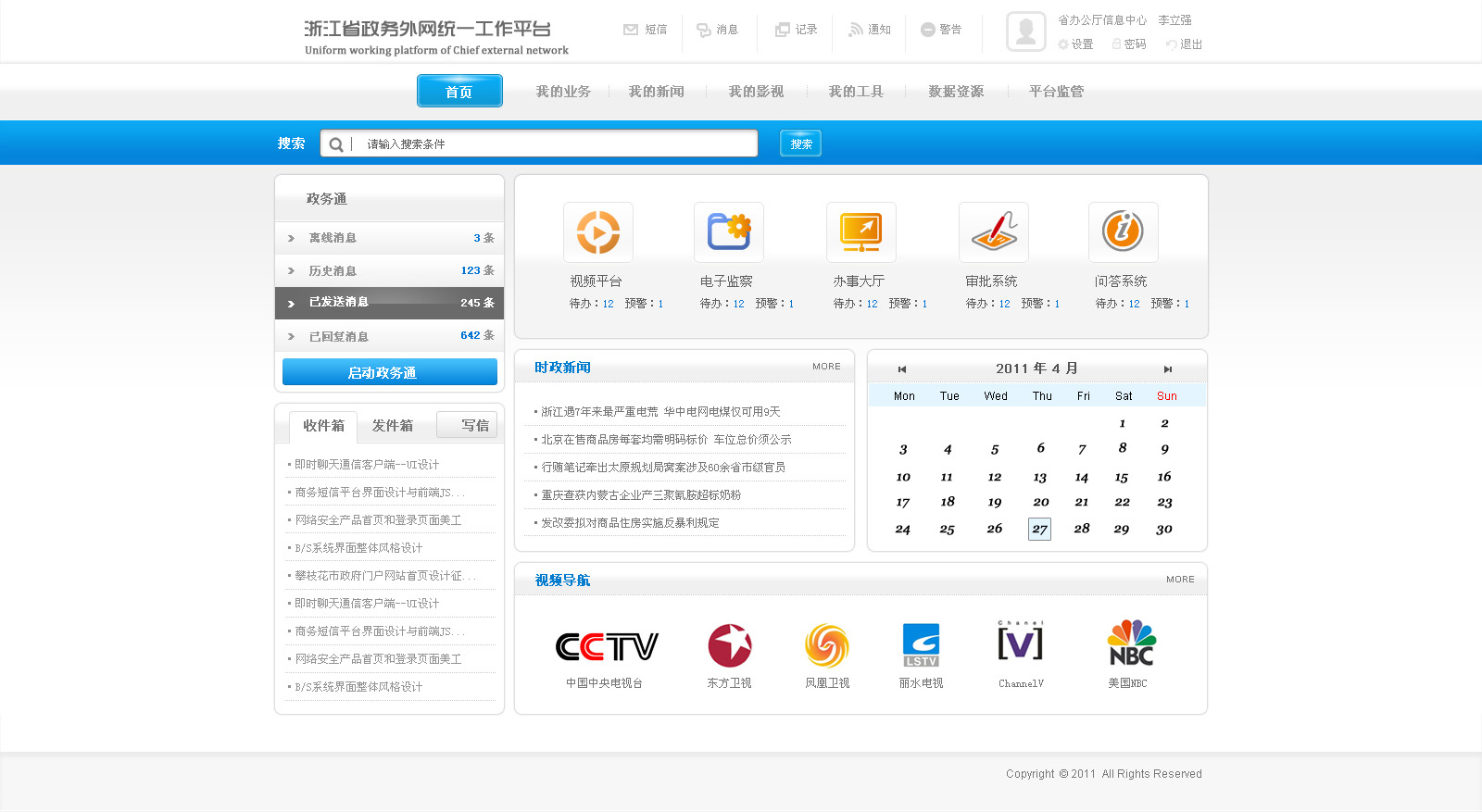1482x812 pixels.
Task: Open the 凤凰卫视 phoenix logo
Action: [x=827, y=645]
